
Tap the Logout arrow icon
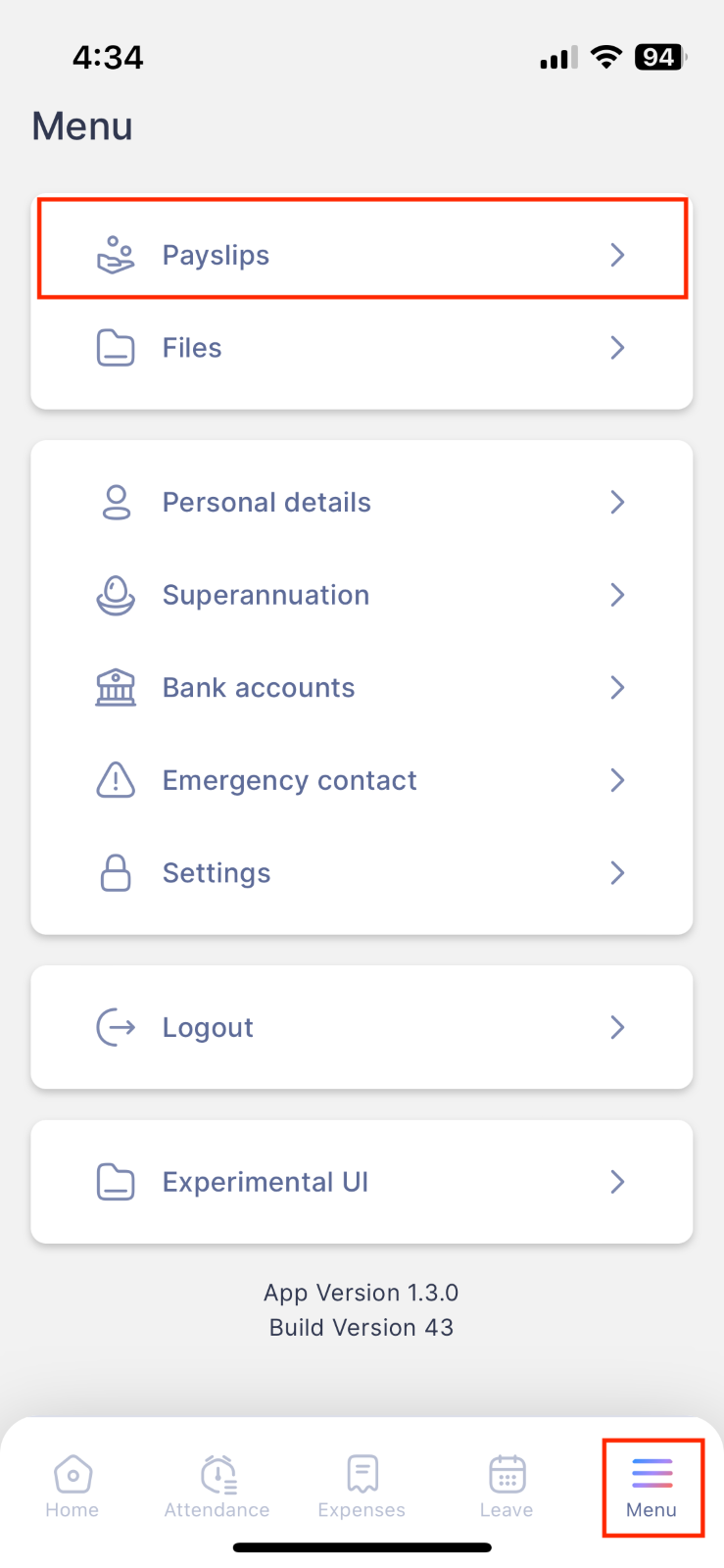(x=116, y=1027)
